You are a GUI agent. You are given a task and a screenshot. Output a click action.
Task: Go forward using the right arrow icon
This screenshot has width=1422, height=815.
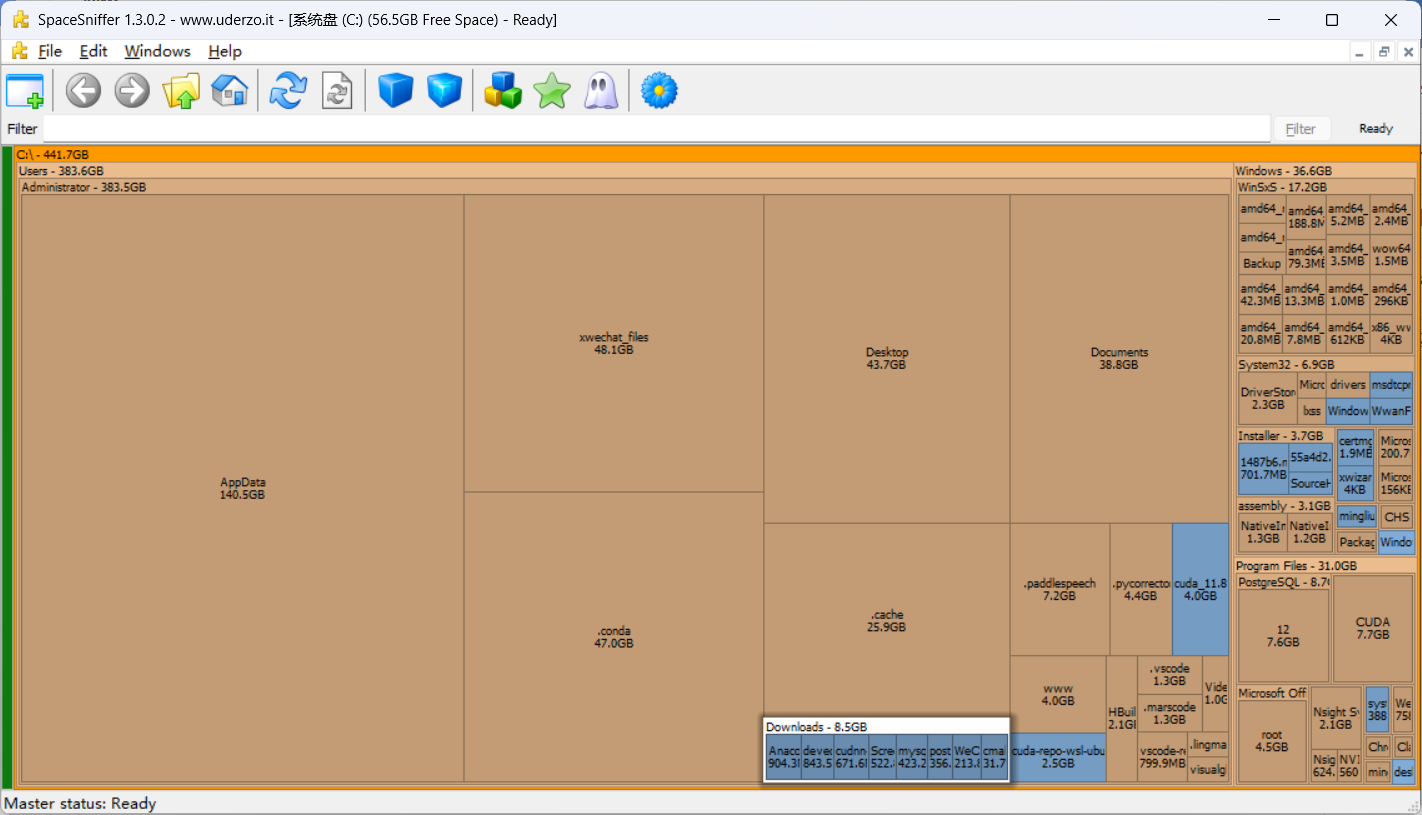point(132,91)
